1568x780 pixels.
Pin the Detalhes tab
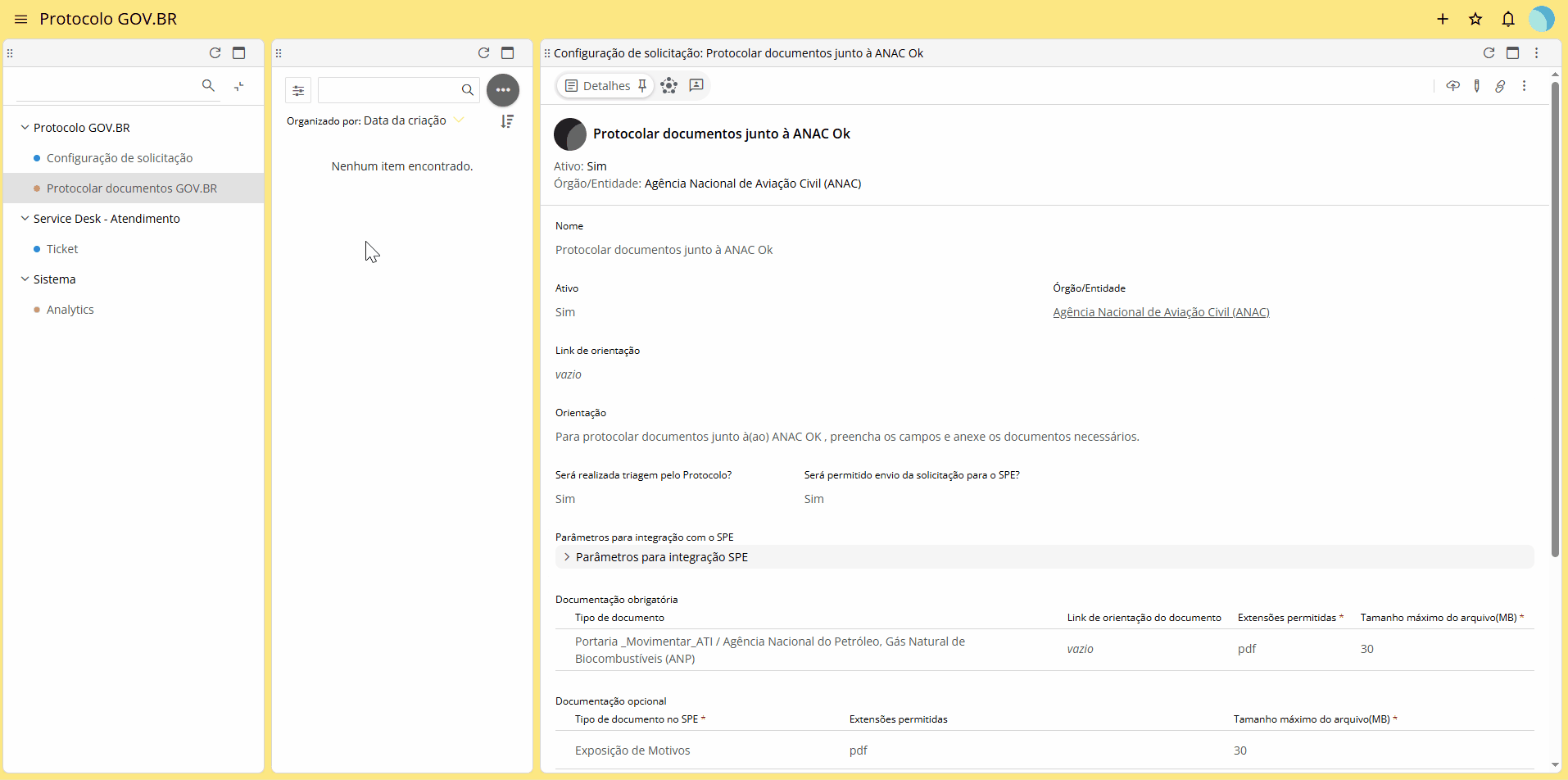pos(642,85)
